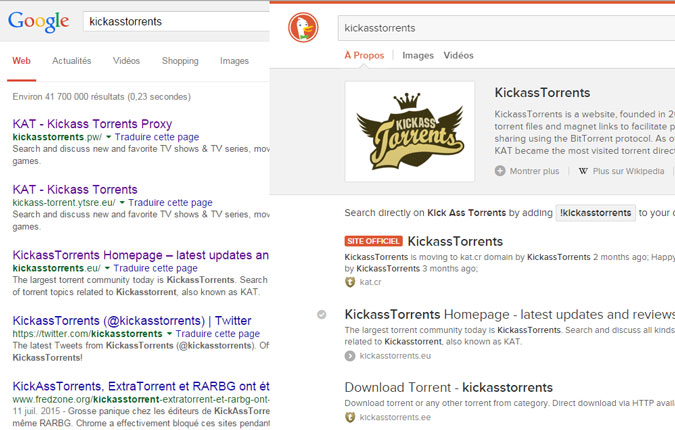Open KickassTorrents Twitter result
The width and height of the screenshot is (675, 430).
132,321
